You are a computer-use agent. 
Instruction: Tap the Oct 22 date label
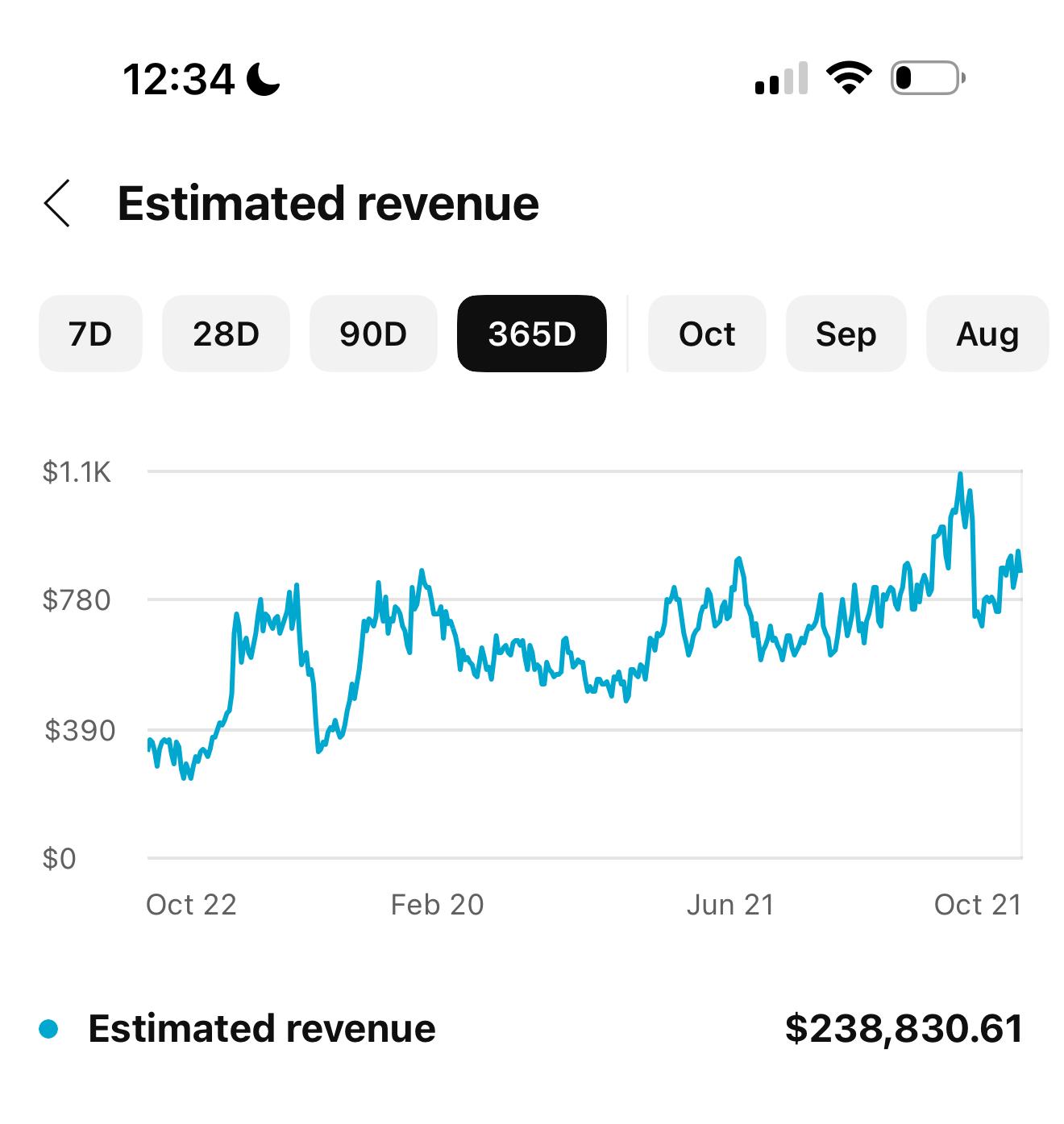click(x=191, y=905)
